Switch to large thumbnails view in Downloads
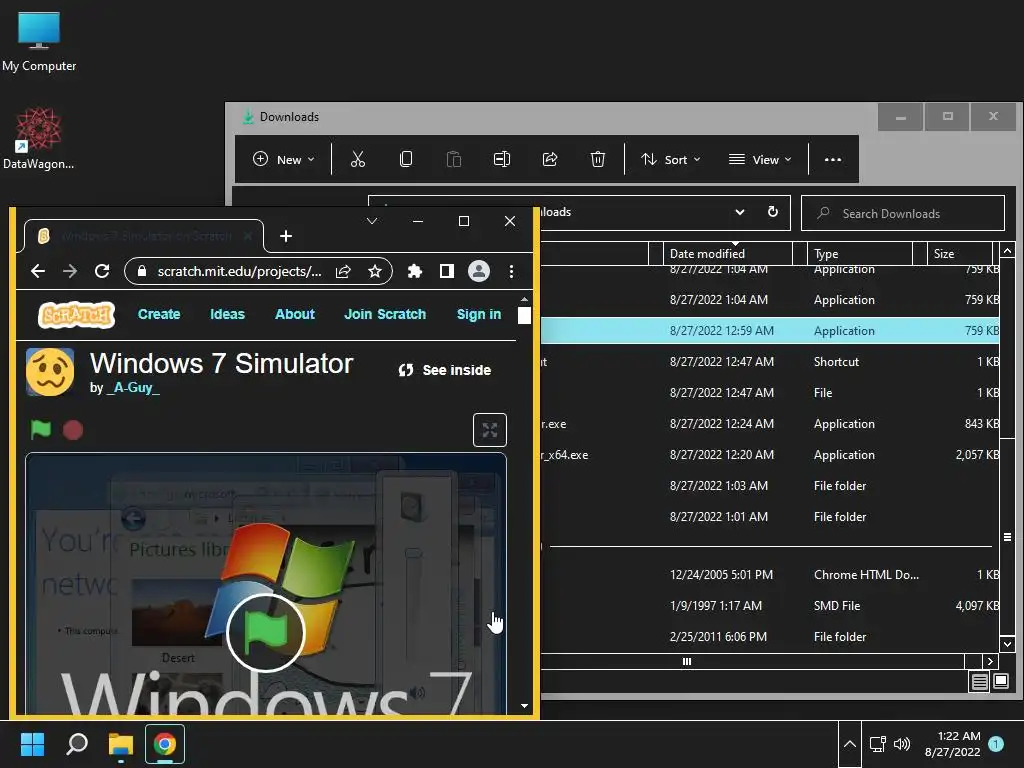This screenshot has height=768, width=1024. [x=1001, y=682]
